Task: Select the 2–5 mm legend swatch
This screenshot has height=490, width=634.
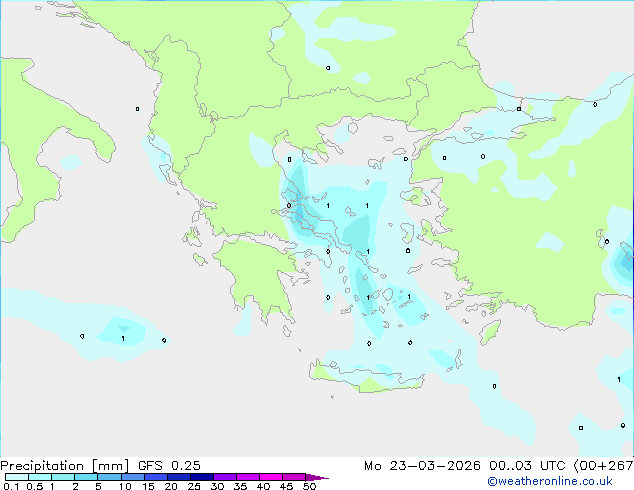Action: 86,477
